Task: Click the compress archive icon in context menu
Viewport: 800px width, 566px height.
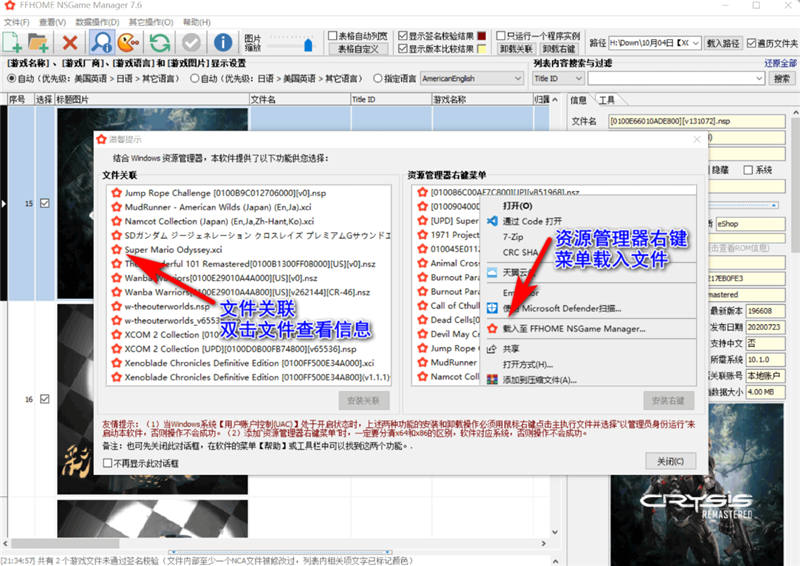Action: pos(492,380)
